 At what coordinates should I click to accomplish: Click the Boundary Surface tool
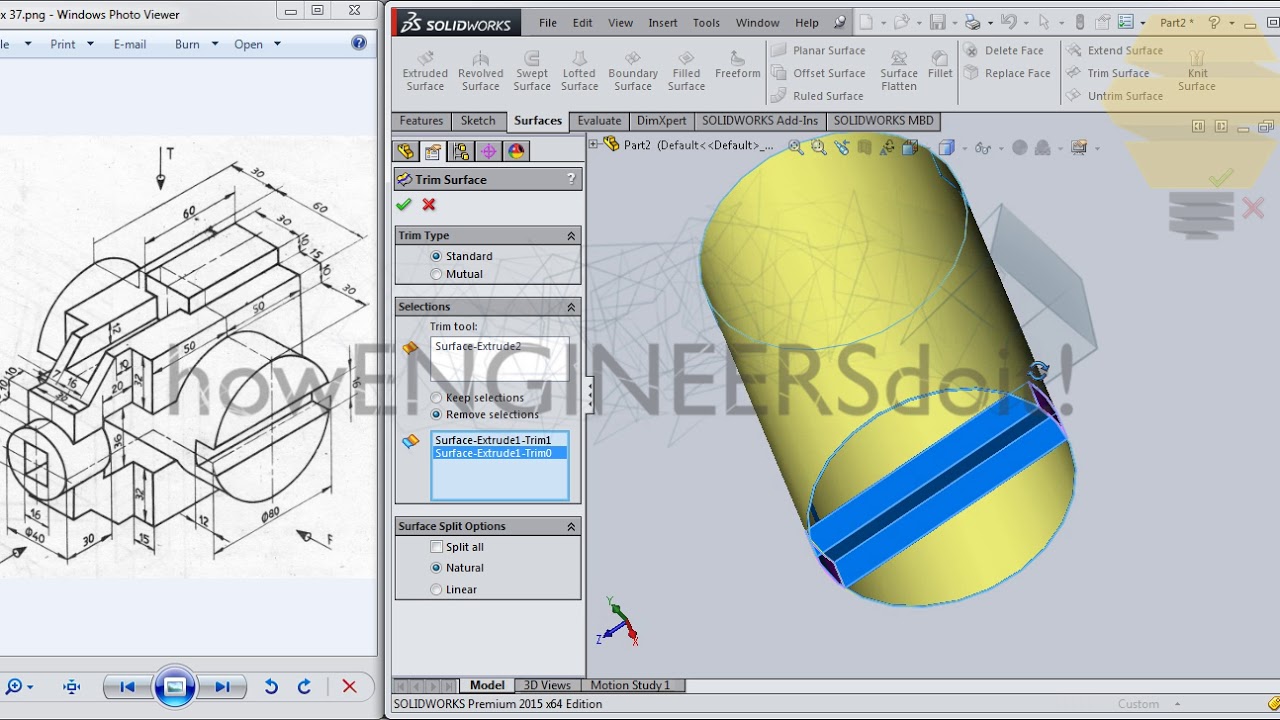click(633, 72)
